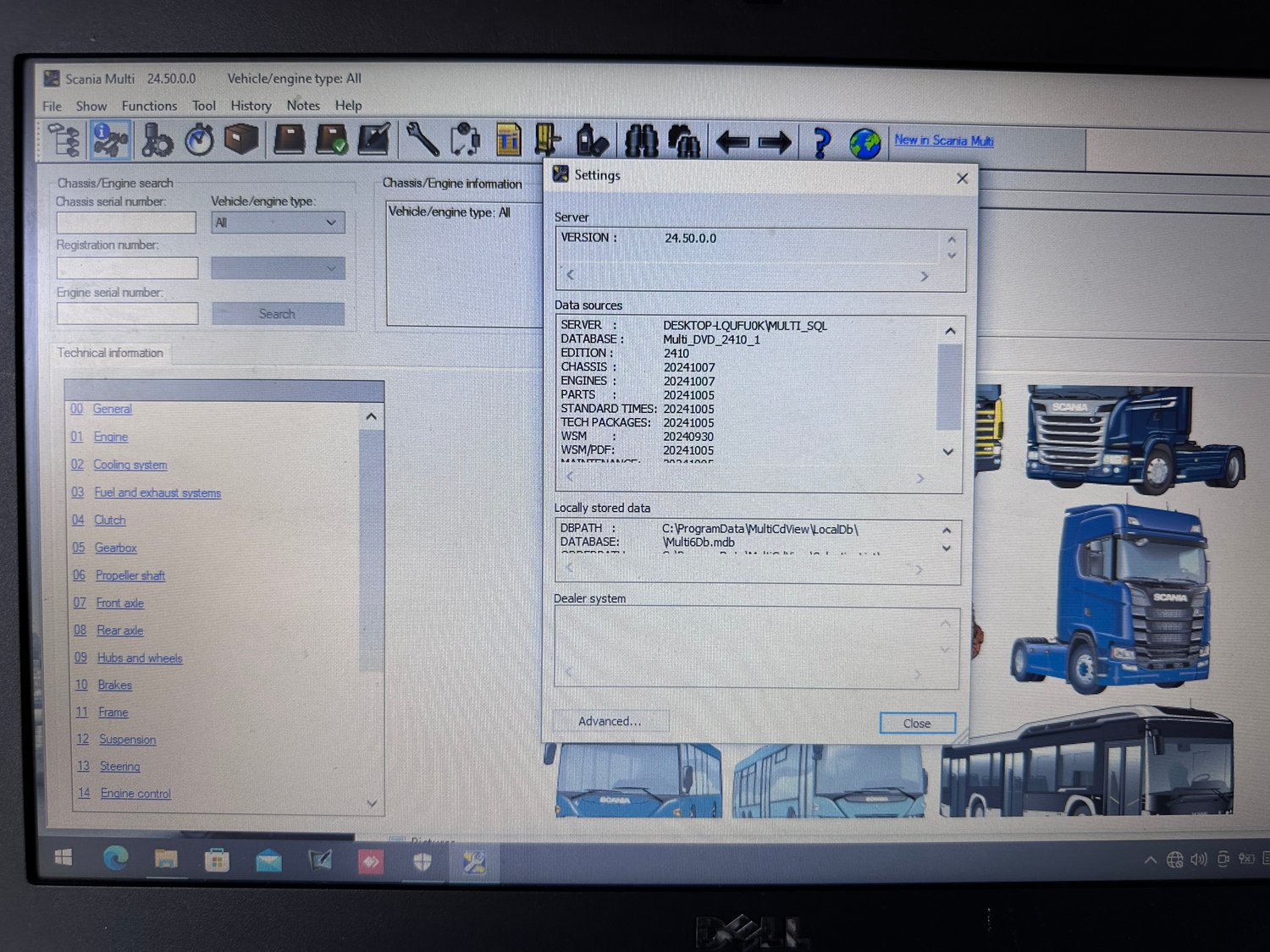Open Microsoft Edge from the taskbar
The height and width of the screenshot is (952, 1270).
coord(116,860)
